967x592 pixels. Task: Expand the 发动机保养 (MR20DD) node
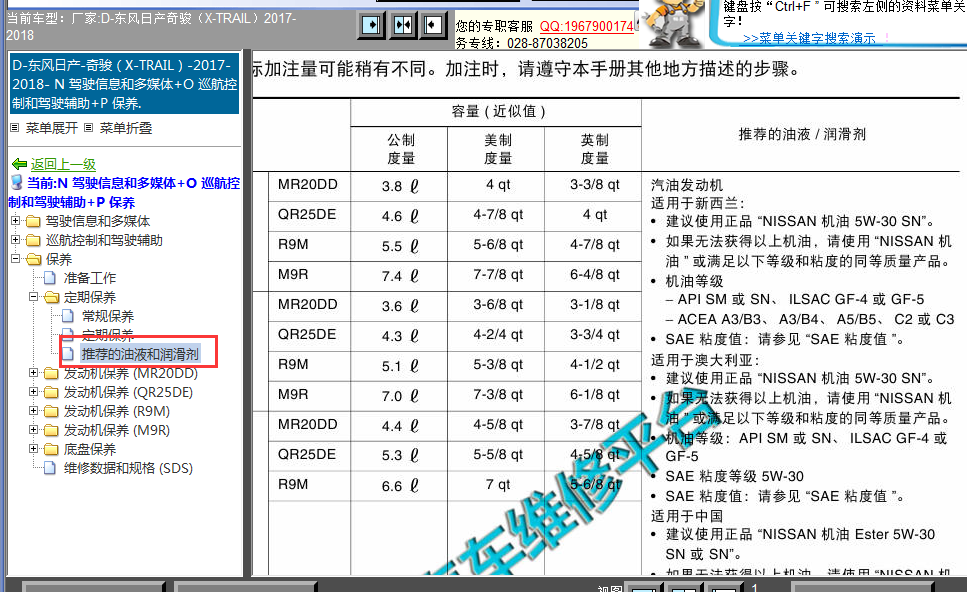(x=34, y=372)
